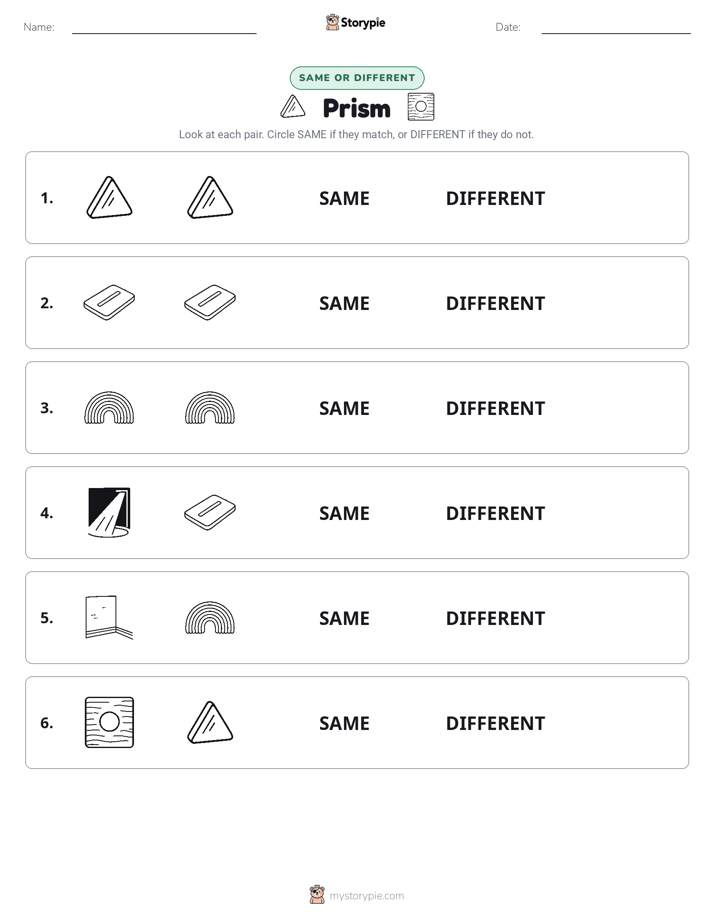Click the rainbow in row 5
Screen dimensions: 714x924
210,618
